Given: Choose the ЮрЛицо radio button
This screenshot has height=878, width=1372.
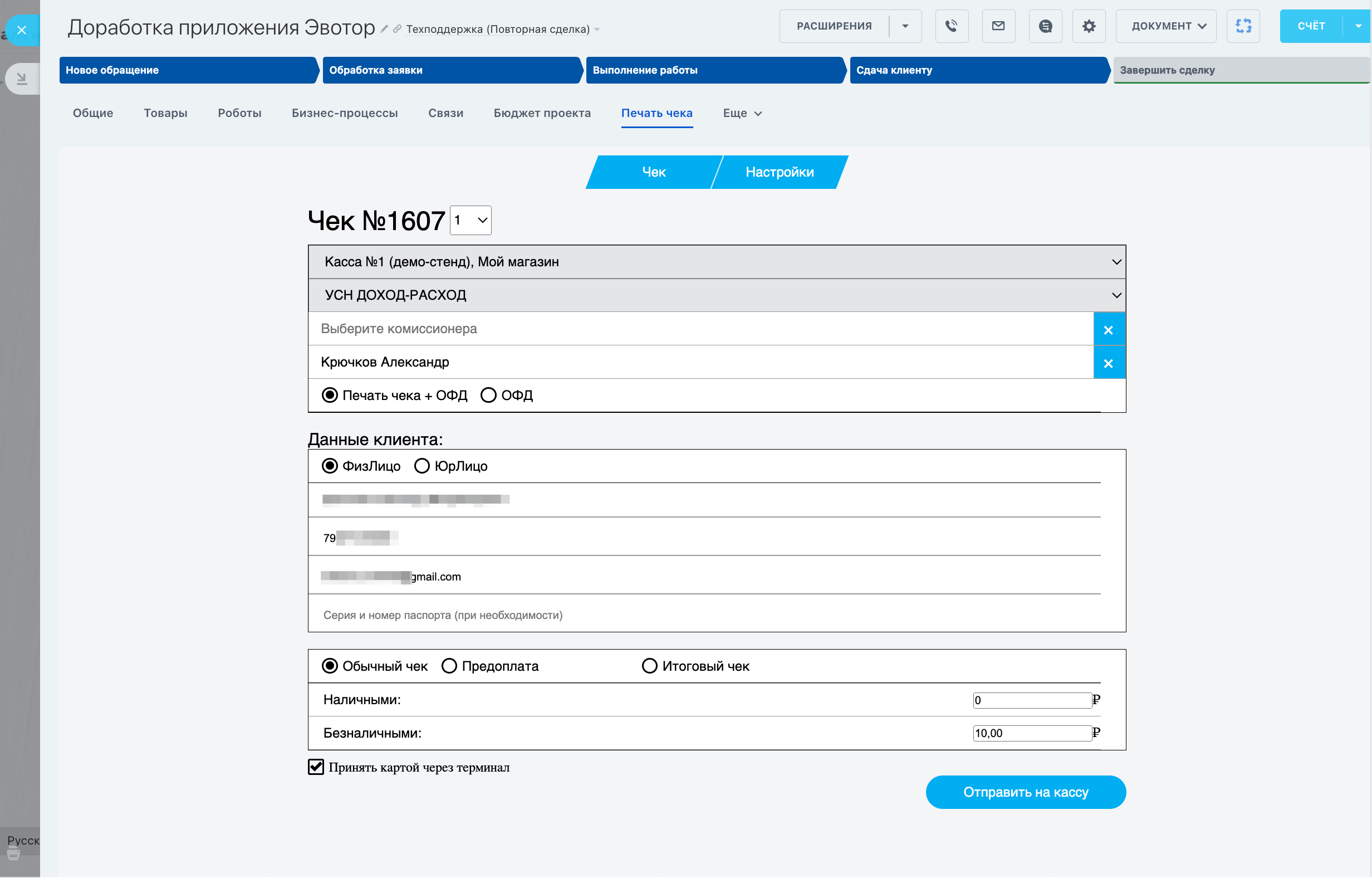Looking at the screenshot, I should [422, 466].
